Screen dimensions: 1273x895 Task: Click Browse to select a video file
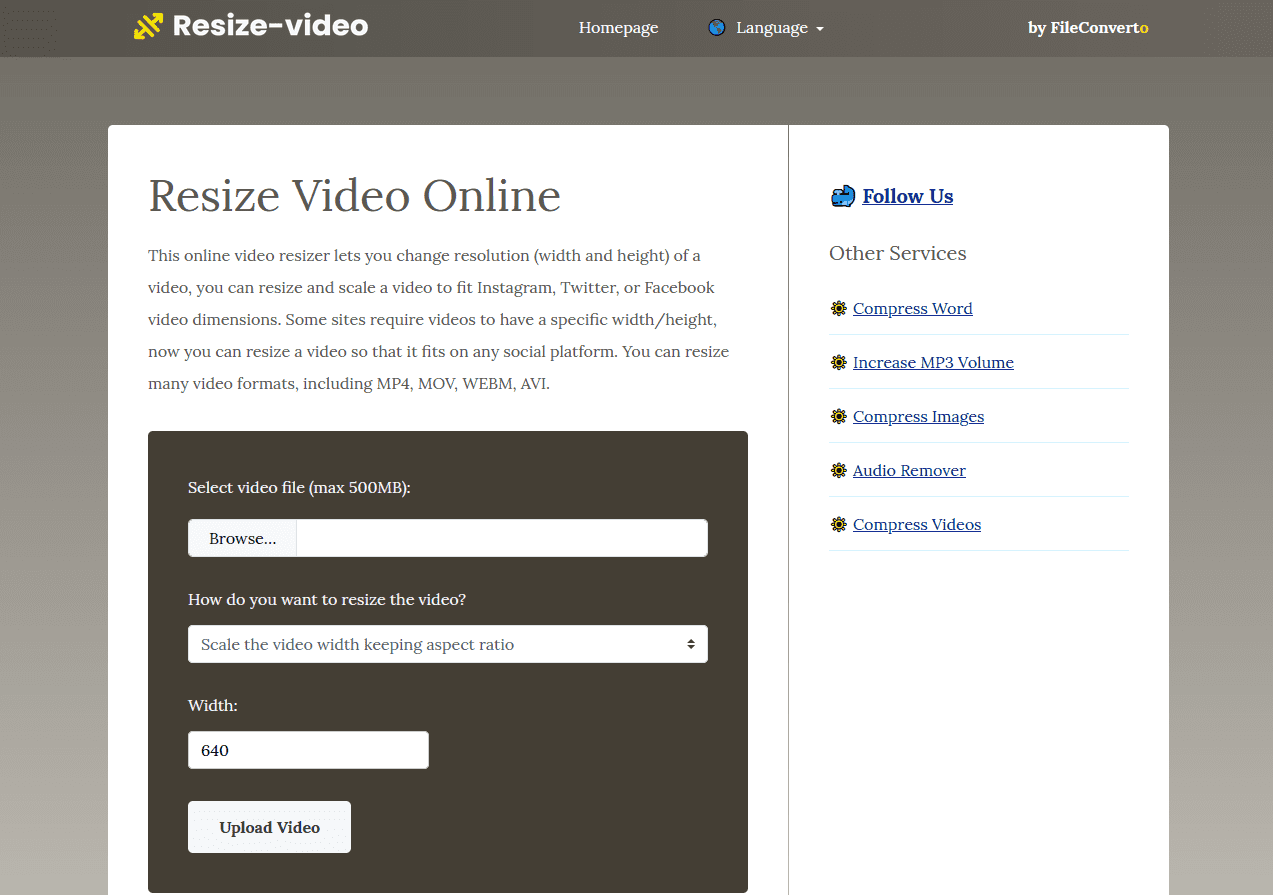point(242,538)
